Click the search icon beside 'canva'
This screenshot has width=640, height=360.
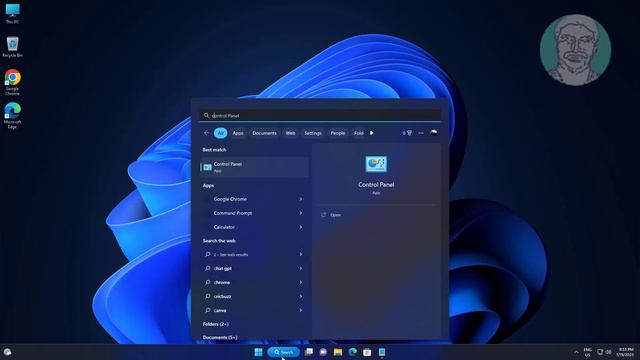[x=207, y=310]
